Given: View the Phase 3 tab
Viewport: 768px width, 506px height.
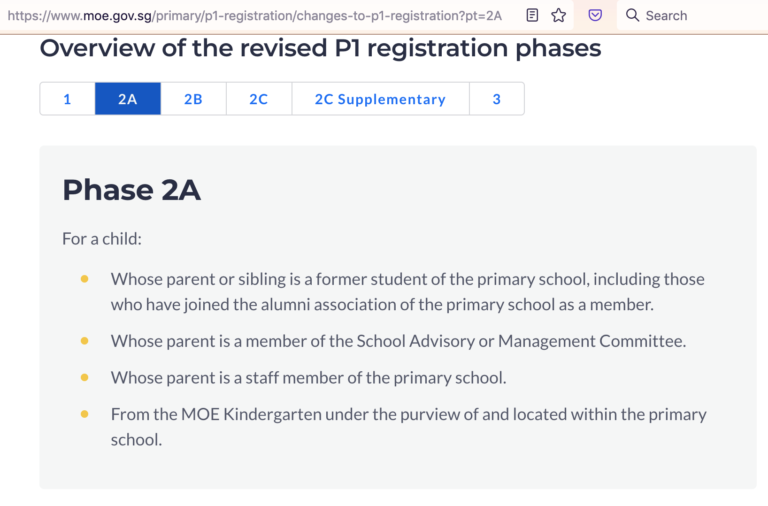Looking at the screenshot, I should pyautogui.click(x=497, y=99).
